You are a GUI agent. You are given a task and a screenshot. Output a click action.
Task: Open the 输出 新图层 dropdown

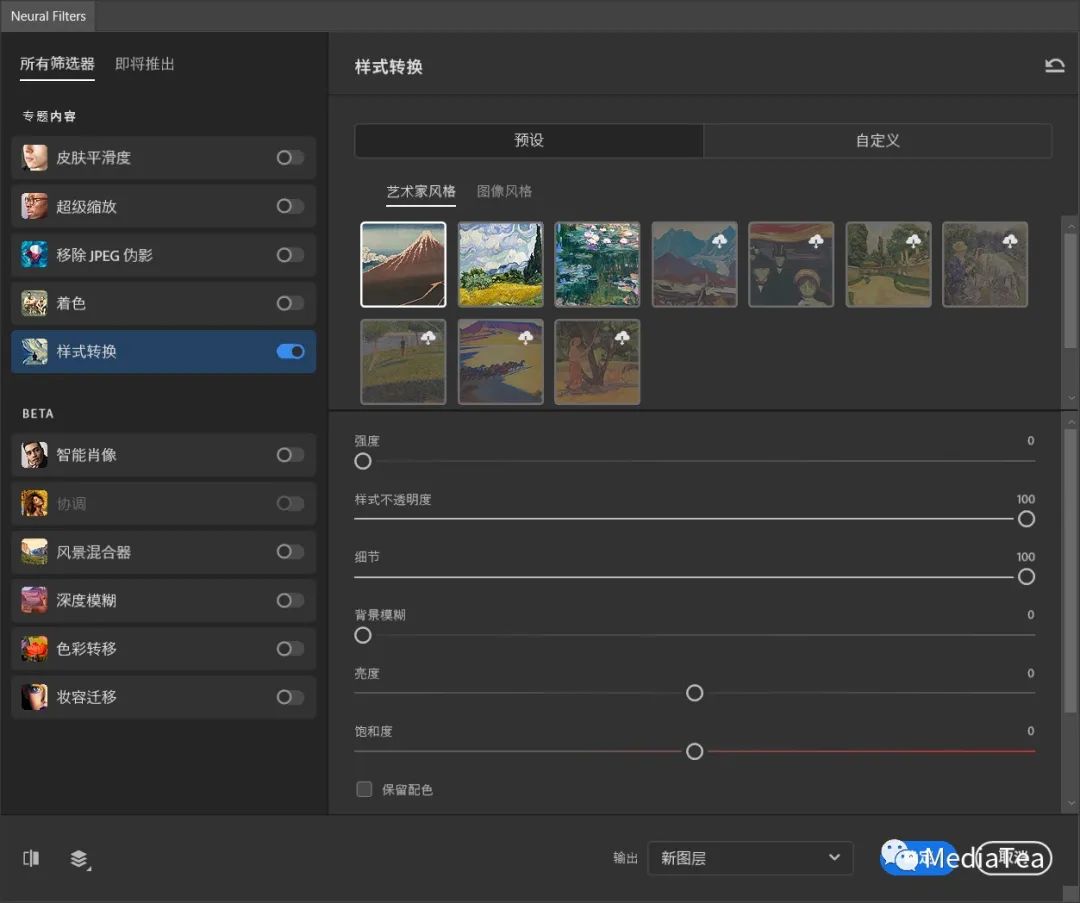(x=750, y=858)
